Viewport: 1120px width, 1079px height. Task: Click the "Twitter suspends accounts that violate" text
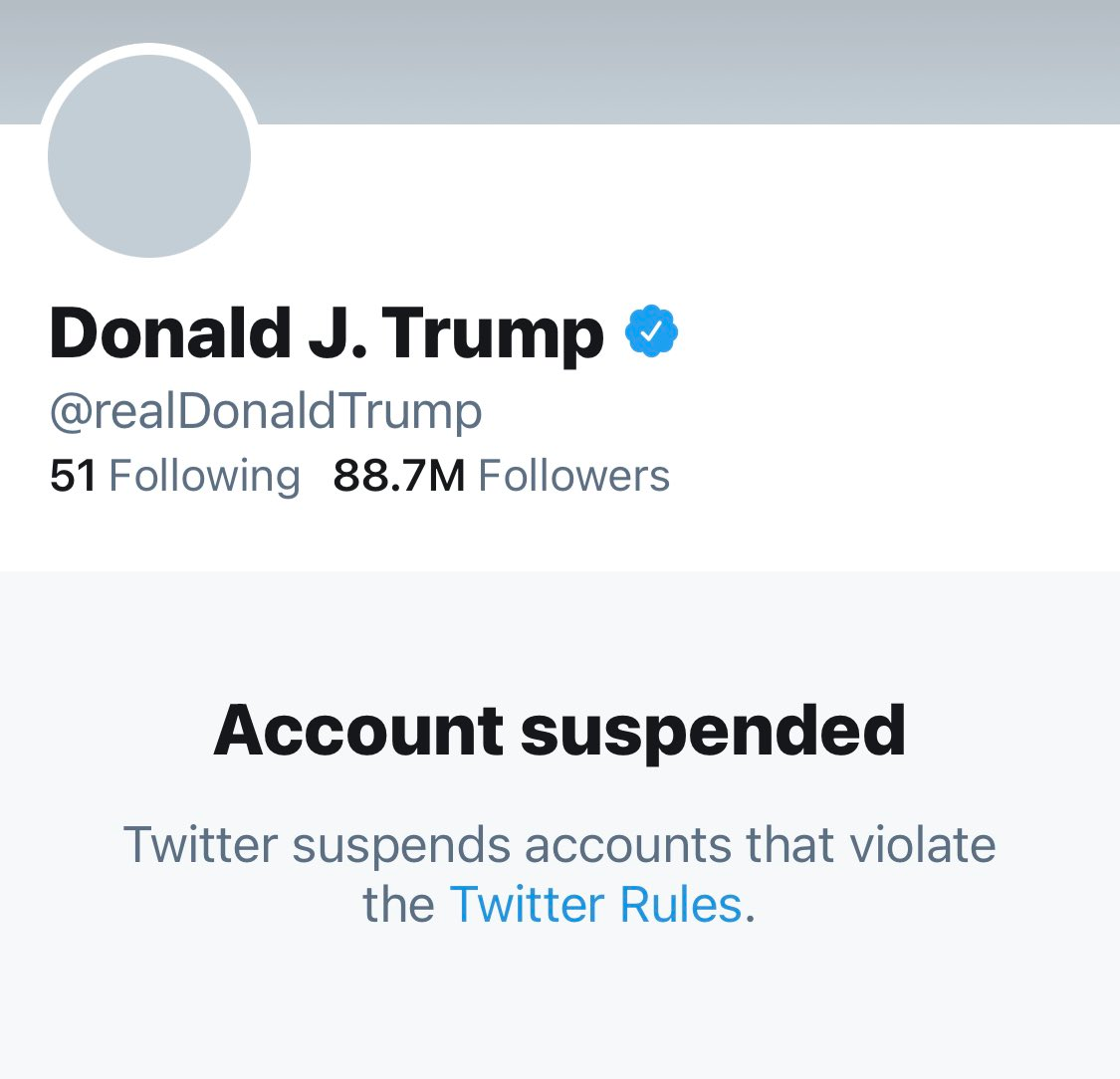click(560, 845)
